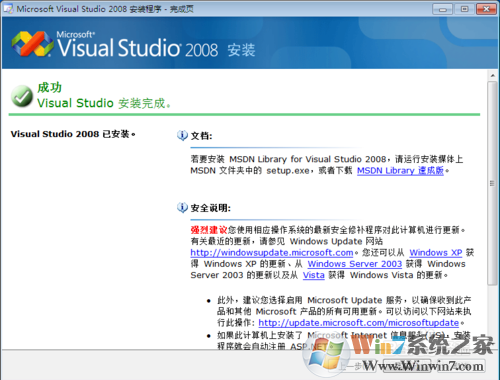Open the update.microsoft.com/microsoftupdate link
The image size is (500, 380).
(359, 323)
